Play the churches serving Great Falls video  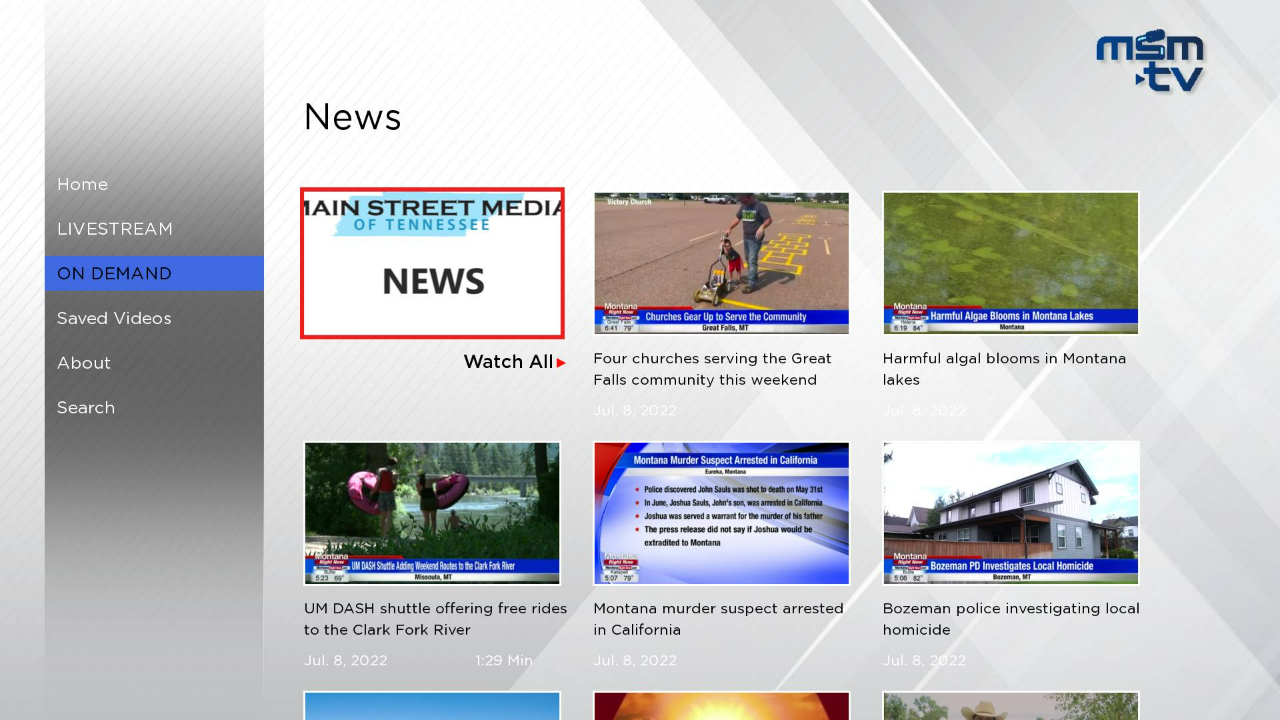pyautogui.click(x=721, y=262)
